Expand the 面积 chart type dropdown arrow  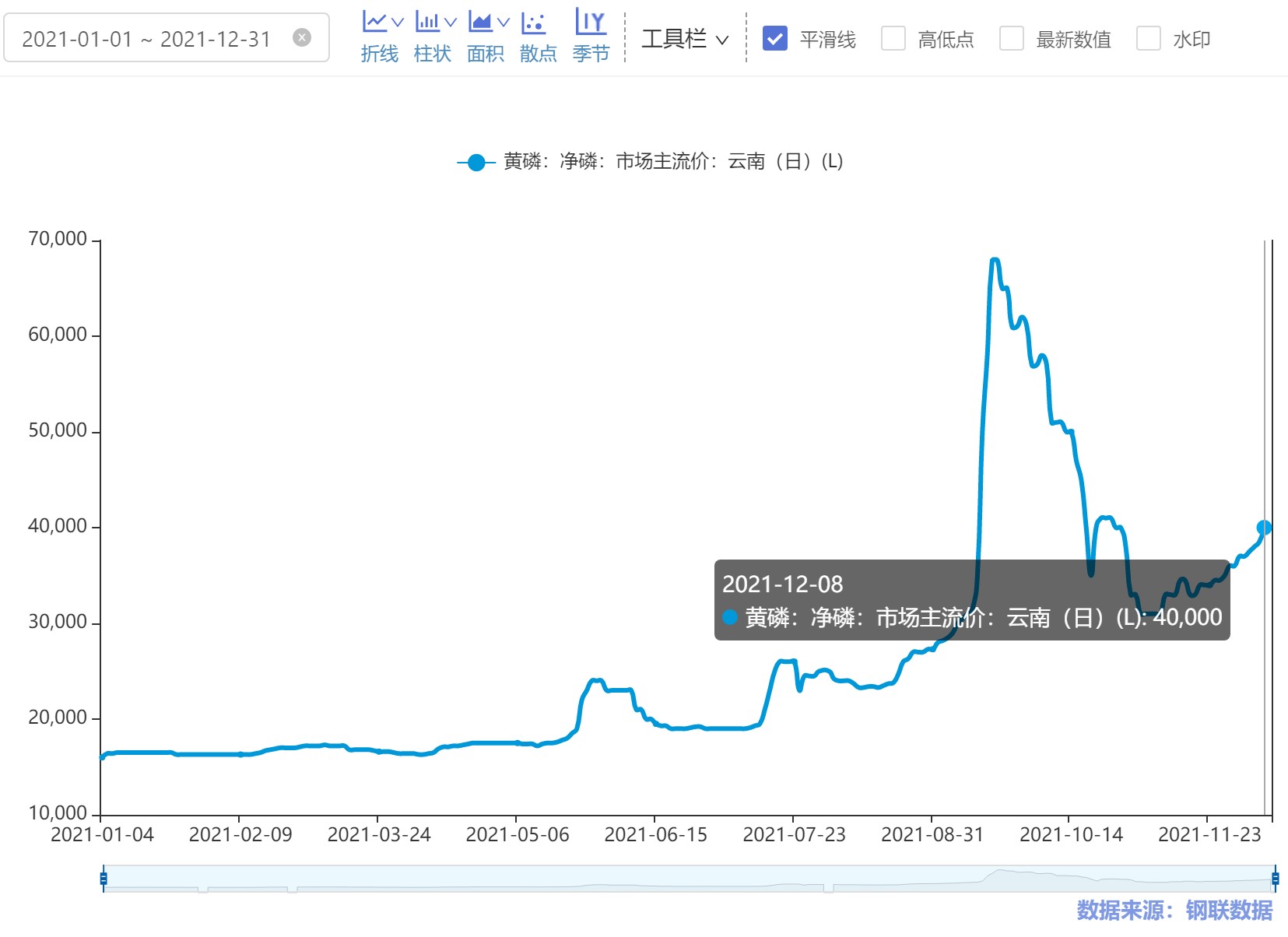point(504,23)
